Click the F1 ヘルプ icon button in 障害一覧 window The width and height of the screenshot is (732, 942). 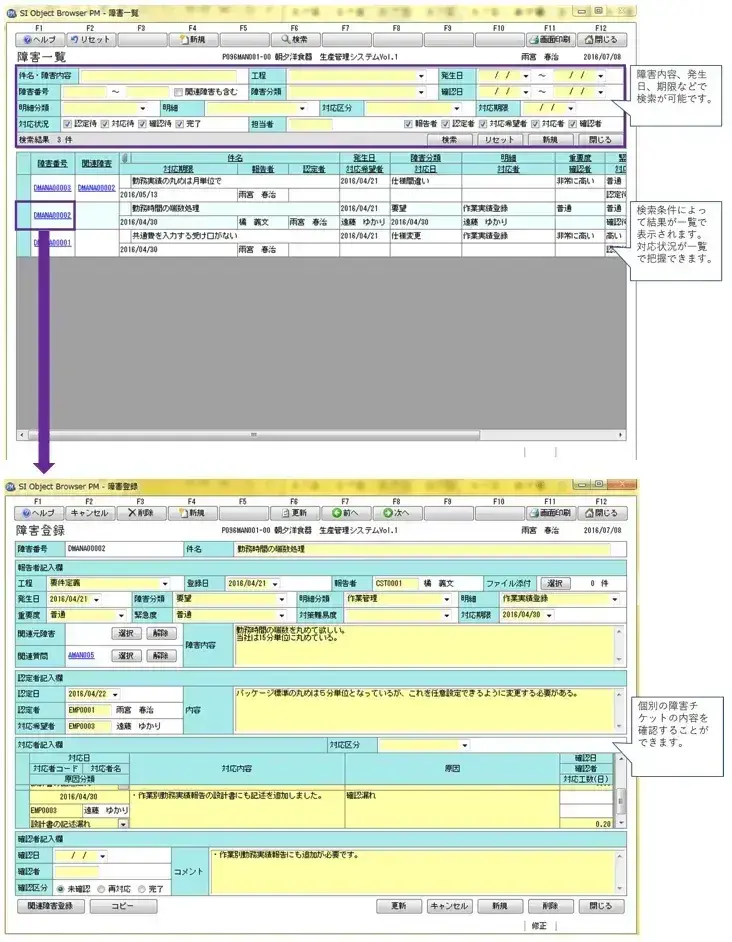(x=40, y=40)
